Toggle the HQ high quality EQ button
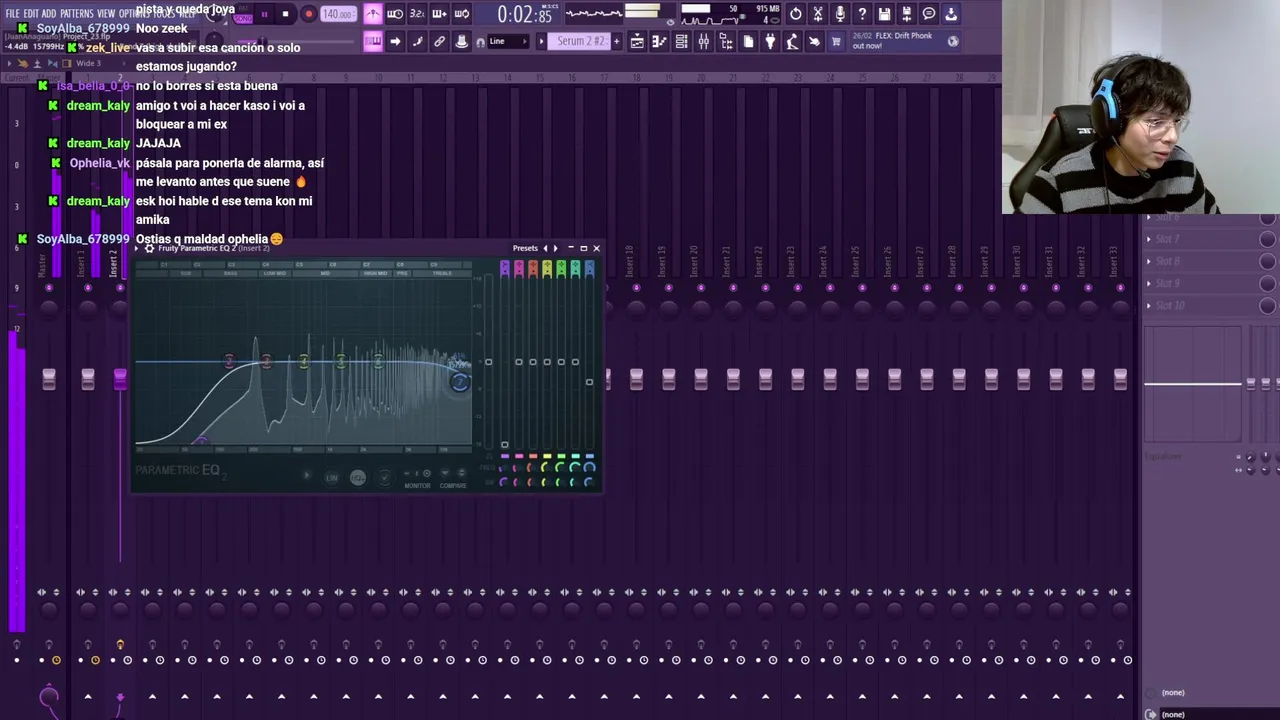1280x720 pixels. coord(358,478)
